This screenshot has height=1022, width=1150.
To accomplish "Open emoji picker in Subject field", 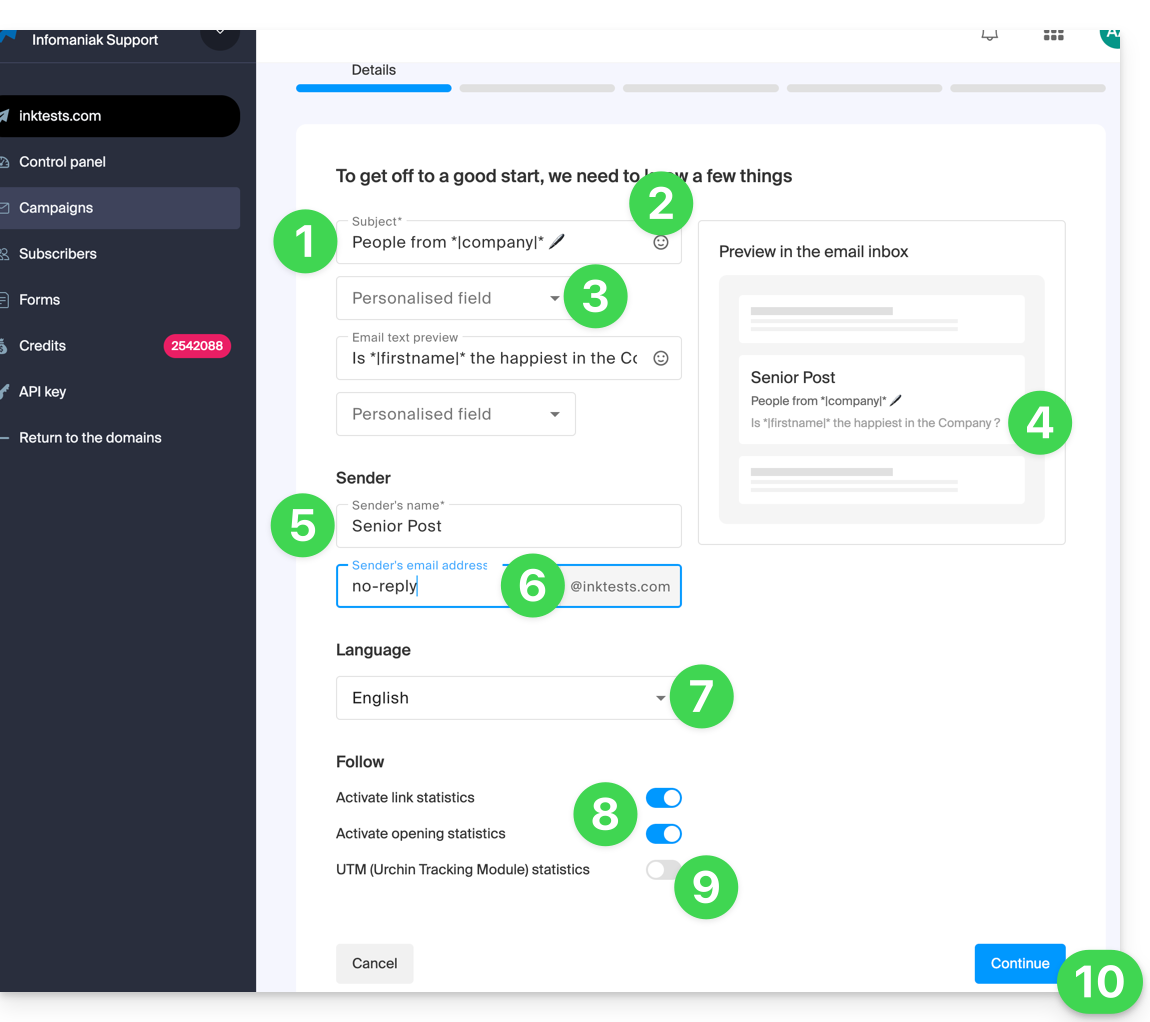I will click(660, 242).
